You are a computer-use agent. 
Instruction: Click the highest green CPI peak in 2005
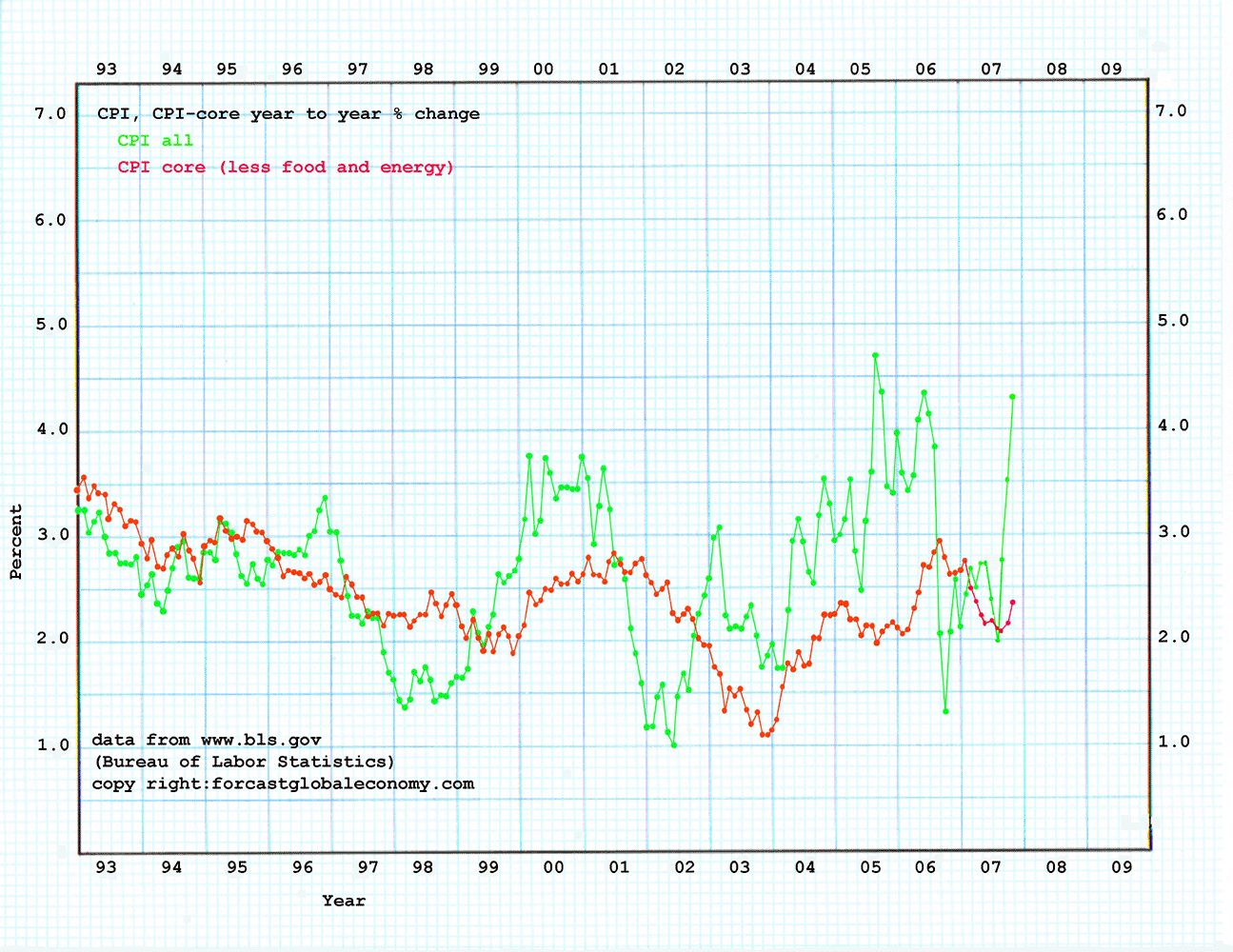(x=875, y=355)
